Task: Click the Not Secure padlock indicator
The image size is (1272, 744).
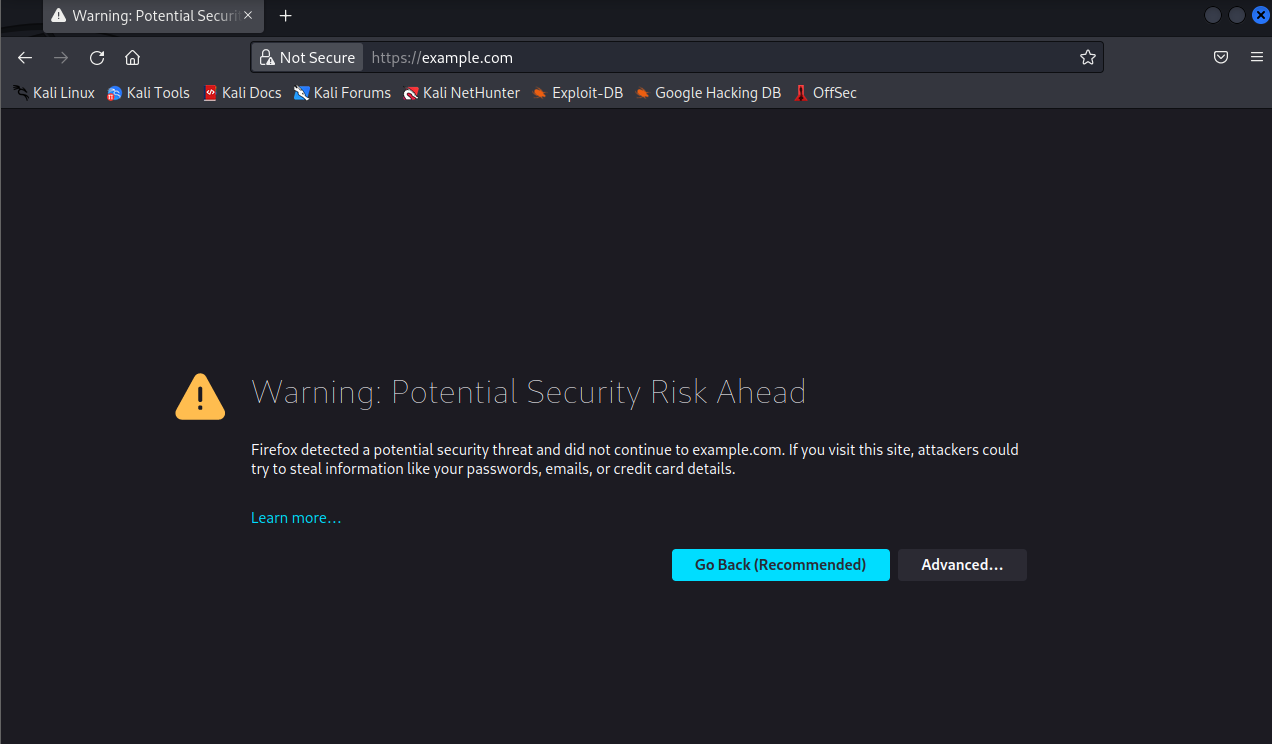Action: 307,58
